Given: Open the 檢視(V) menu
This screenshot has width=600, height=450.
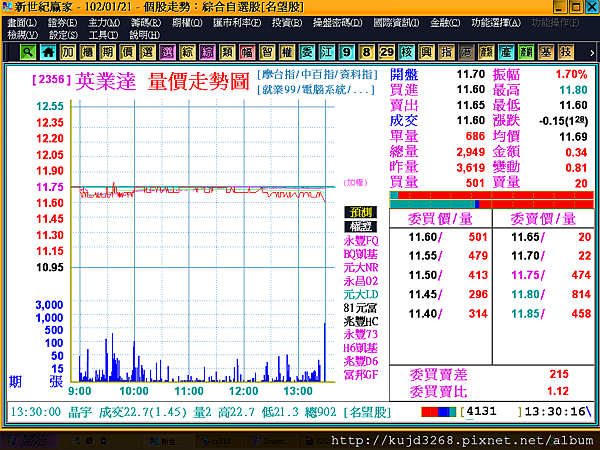Looking at the screenshot, I should 23,35.
